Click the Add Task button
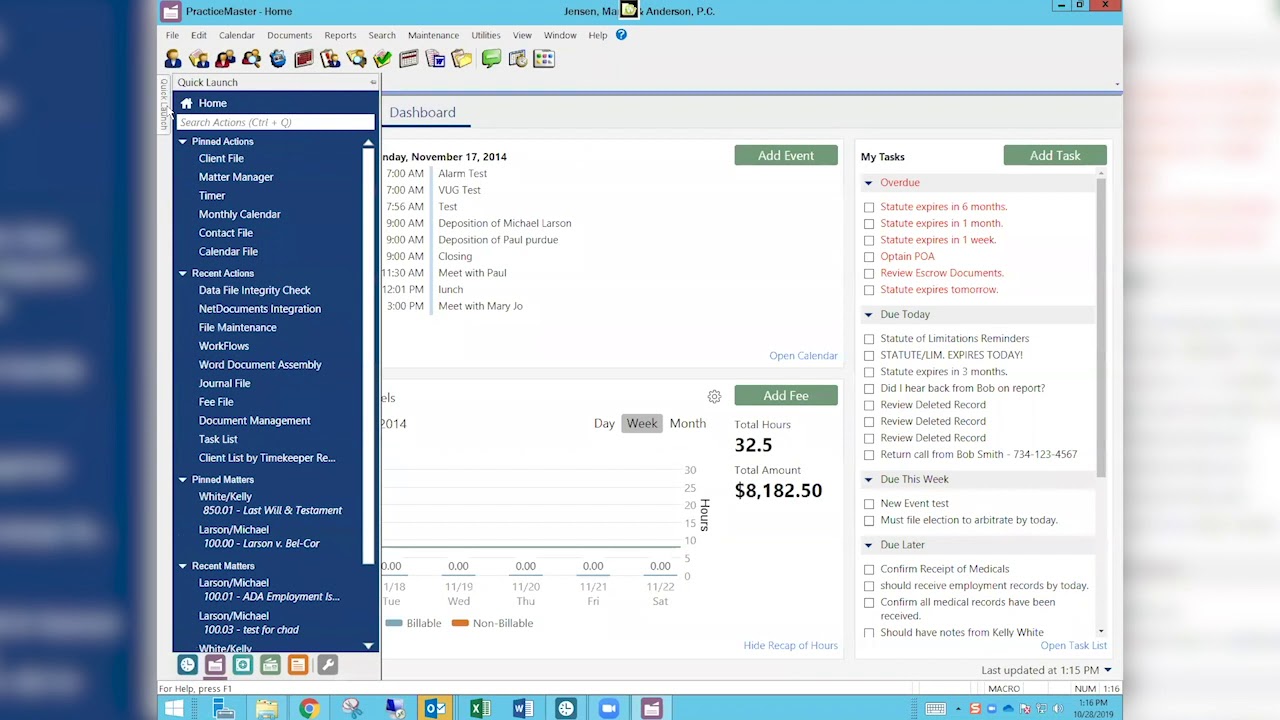Image resolution: width=1280 pixels, height=720 pixels. (x=1055, y=155)
